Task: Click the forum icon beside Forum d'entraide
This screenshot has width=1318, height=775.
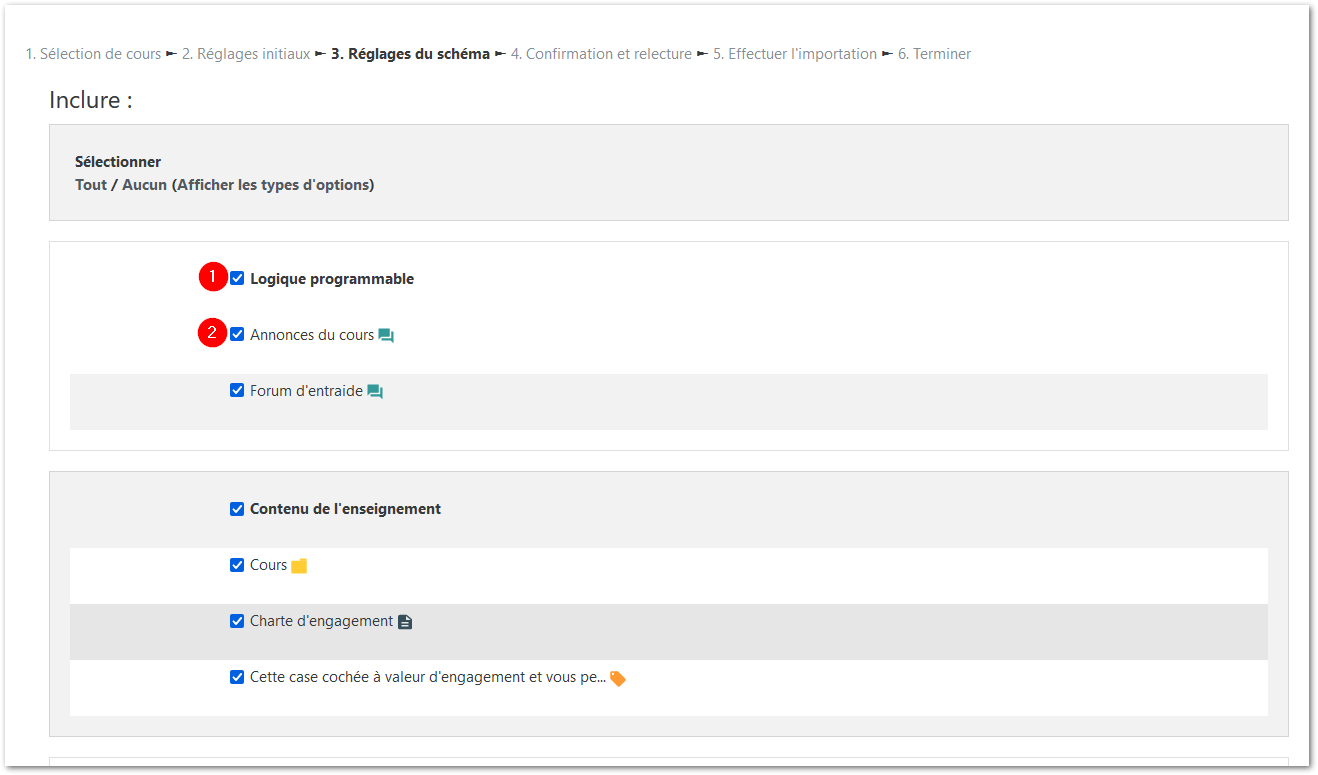Action: pos(375,392)
